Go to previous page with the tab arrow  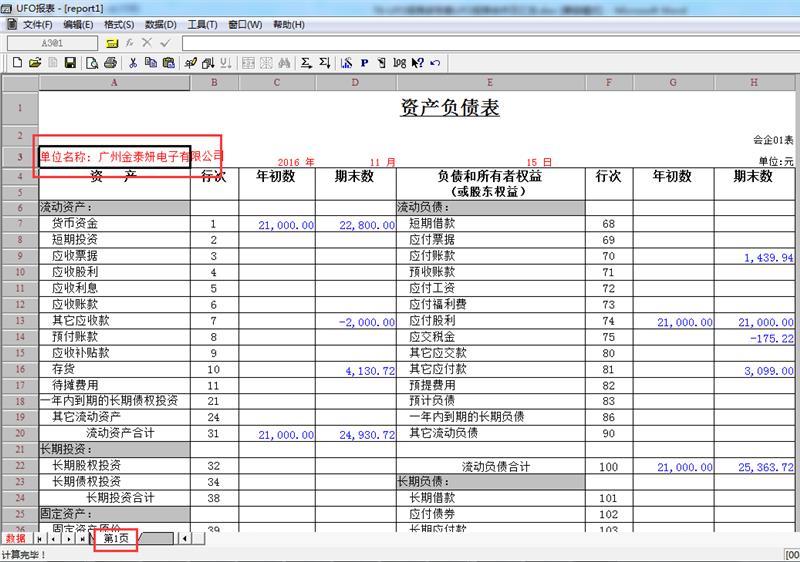pos(54,539)
